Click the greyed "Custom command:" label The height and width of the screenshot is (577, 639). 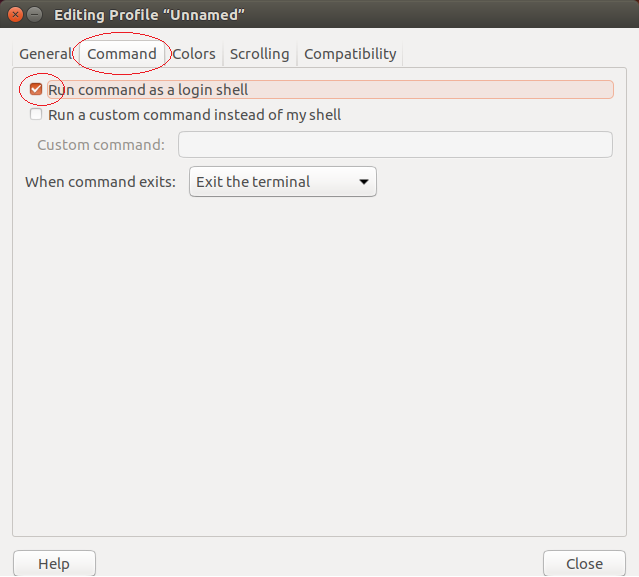click(101, 145)
